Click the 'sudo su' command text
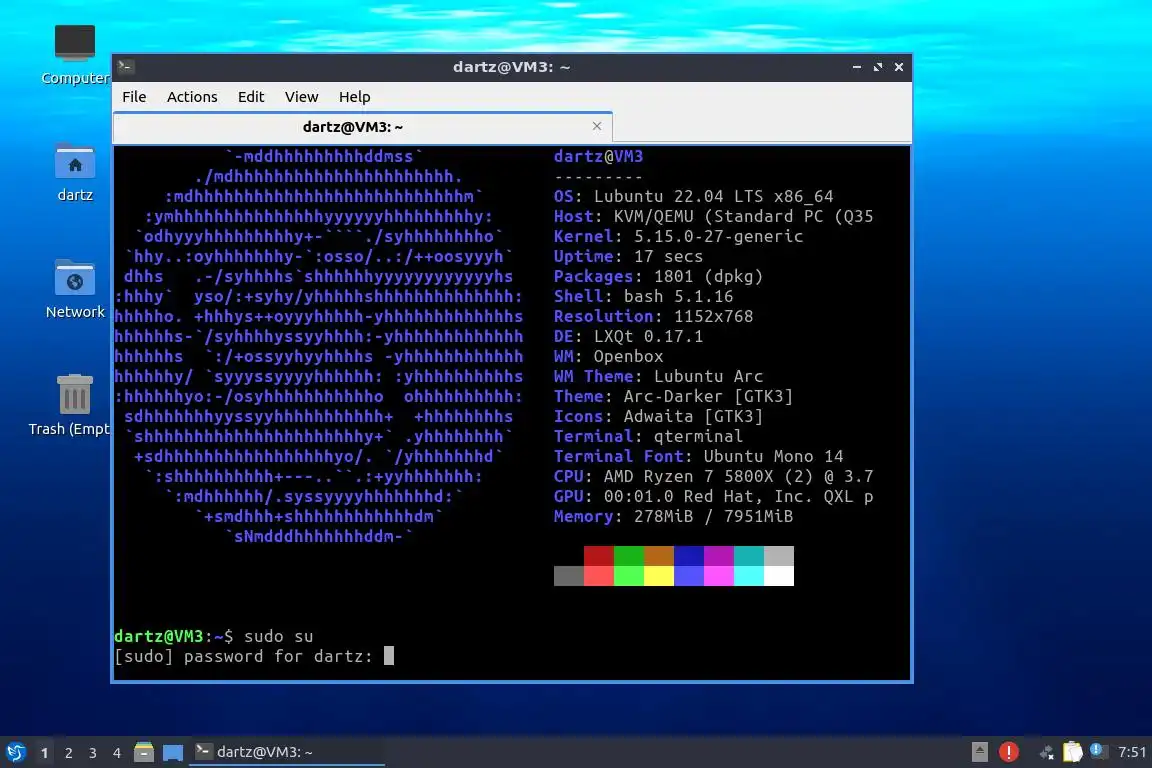This screenshot has width=1152, height=768. (x=278, y=636)
